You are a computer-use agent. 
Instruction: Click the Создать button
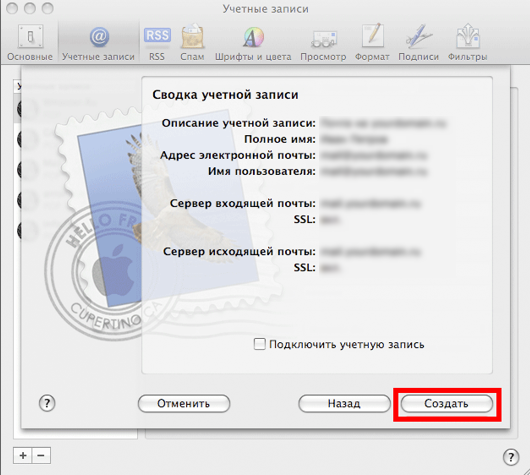[x=447, y=403]
